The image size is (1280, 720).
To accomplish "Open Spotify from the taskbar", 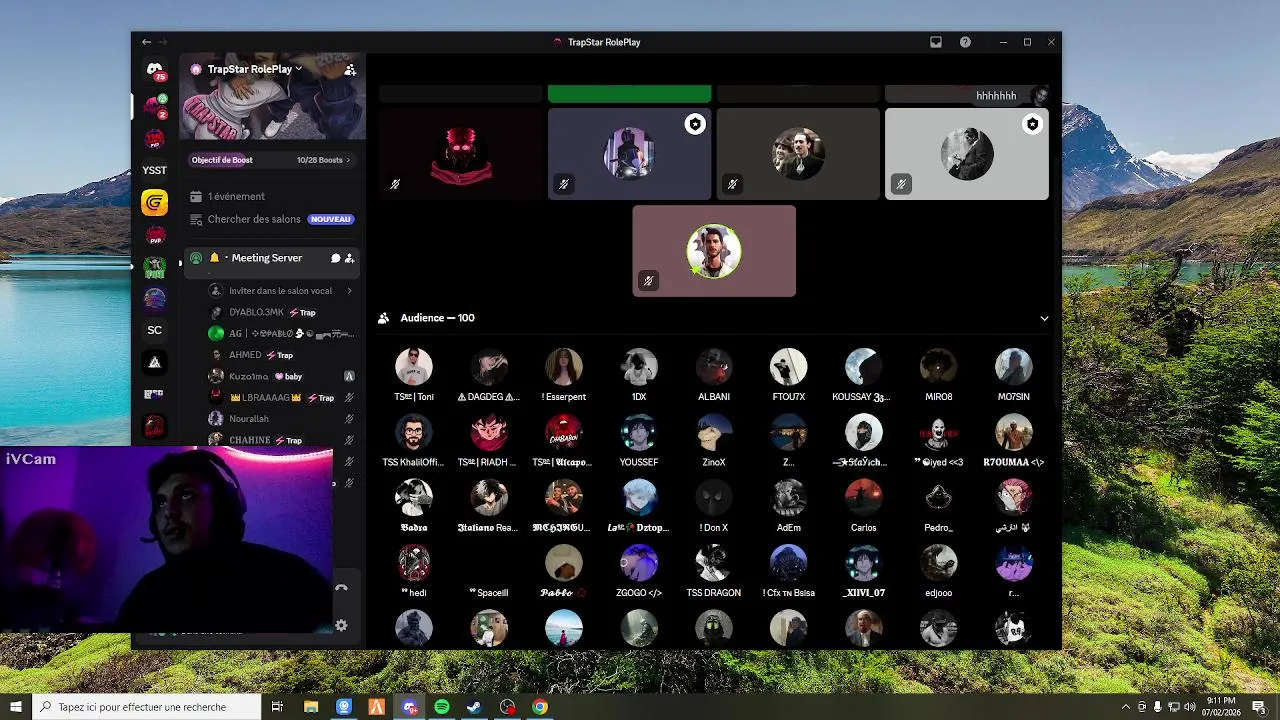I will (442, 707).
